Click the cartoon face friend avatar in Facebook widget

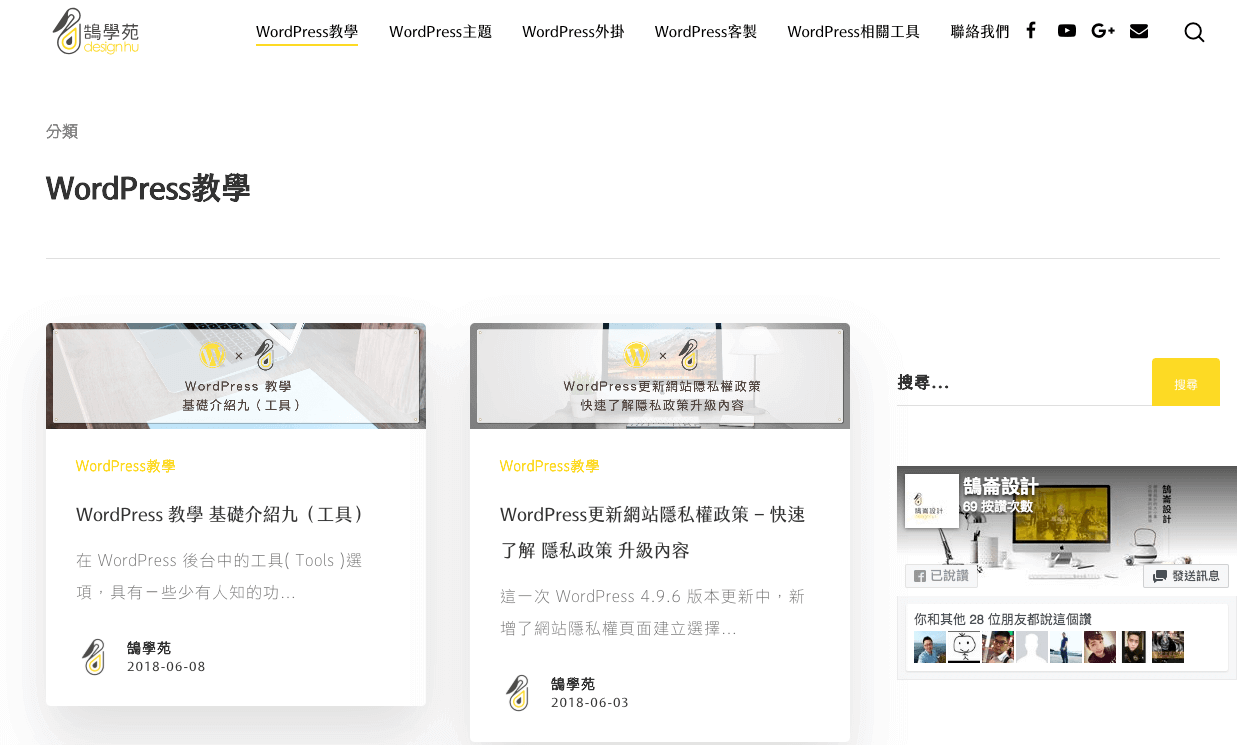(x=964, y=647)
